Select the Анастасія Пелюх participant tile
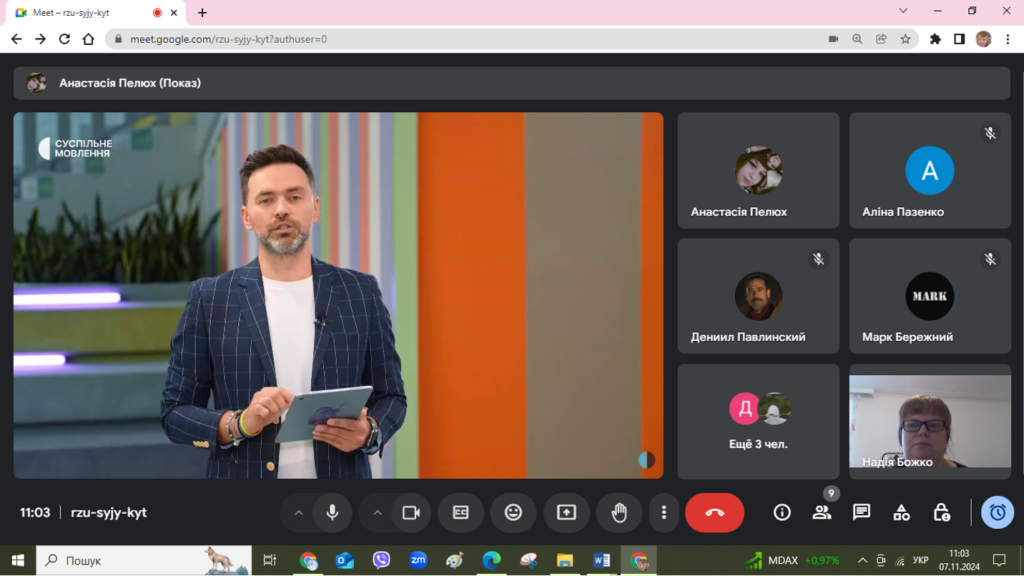 click(x=758, y=170)
